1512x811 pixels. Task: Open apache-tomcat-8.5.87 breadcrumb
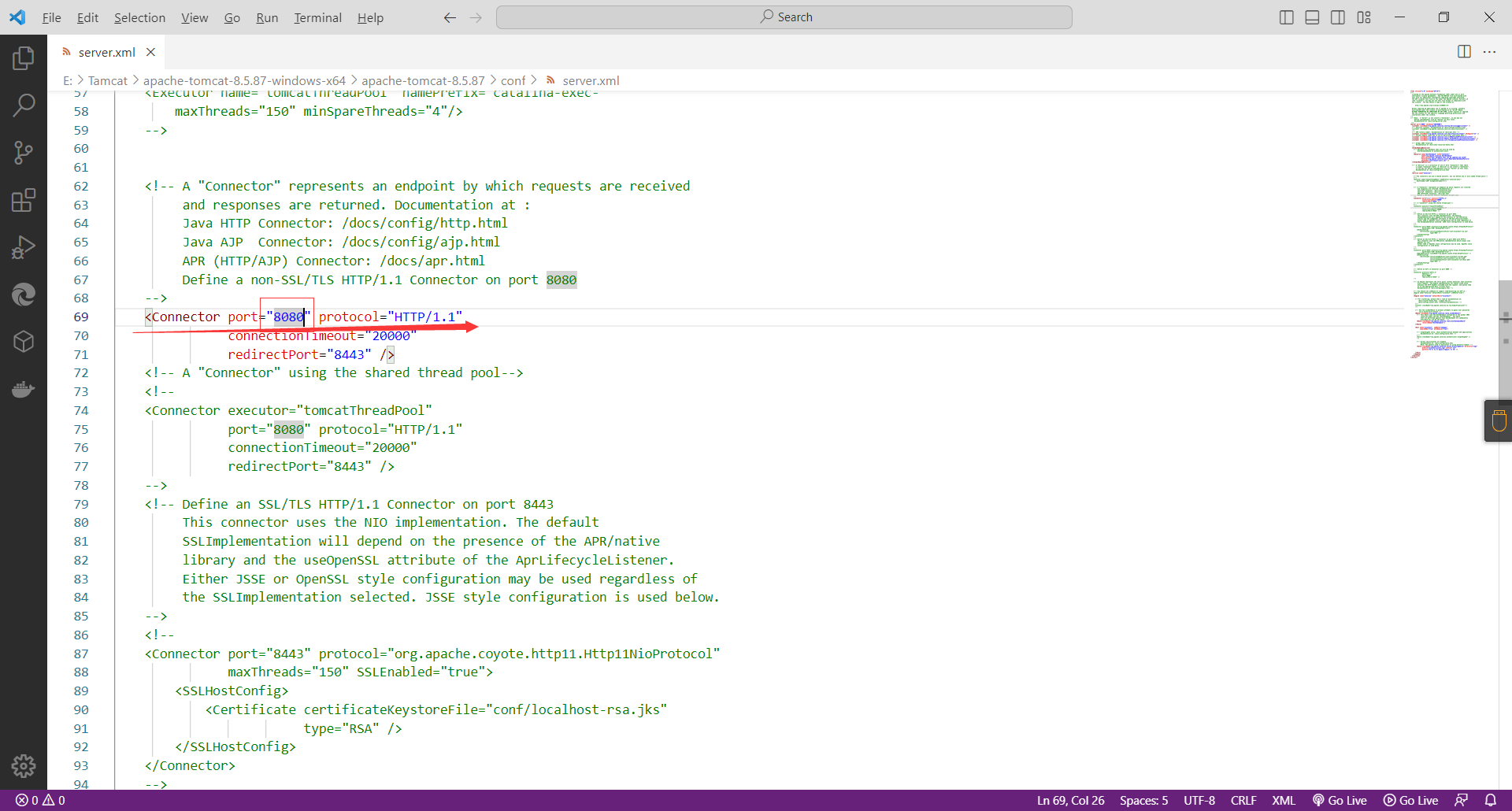pos(423,80)
